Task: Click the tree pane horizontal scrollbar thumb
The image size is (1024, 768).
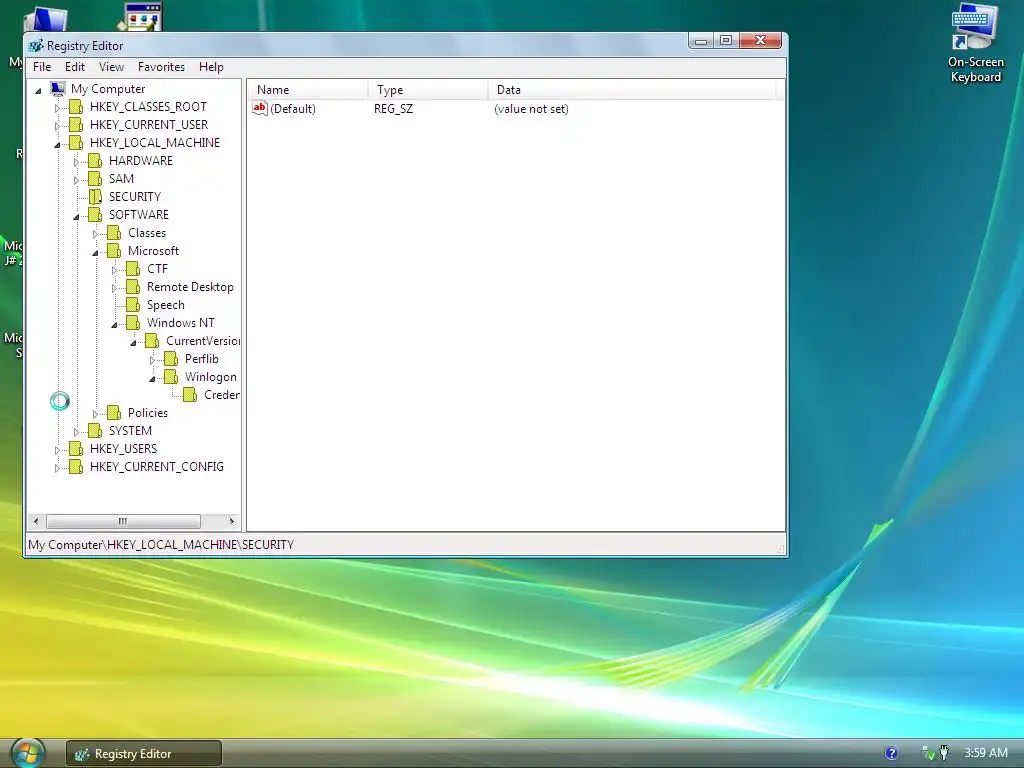Action: pyautogui.click(x=123, y=521)
